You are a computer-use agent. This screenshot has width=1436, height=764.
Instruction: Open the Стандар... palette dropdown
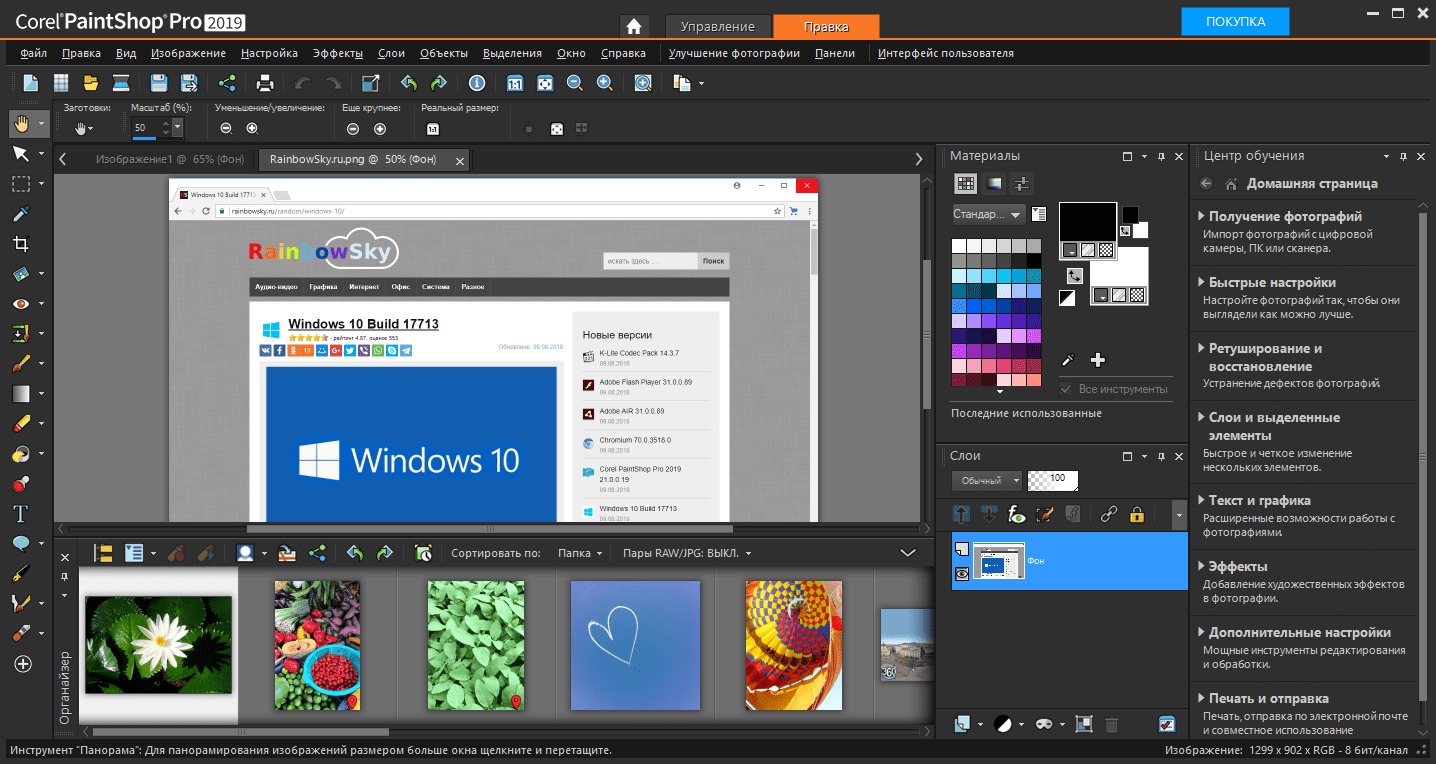988,214
